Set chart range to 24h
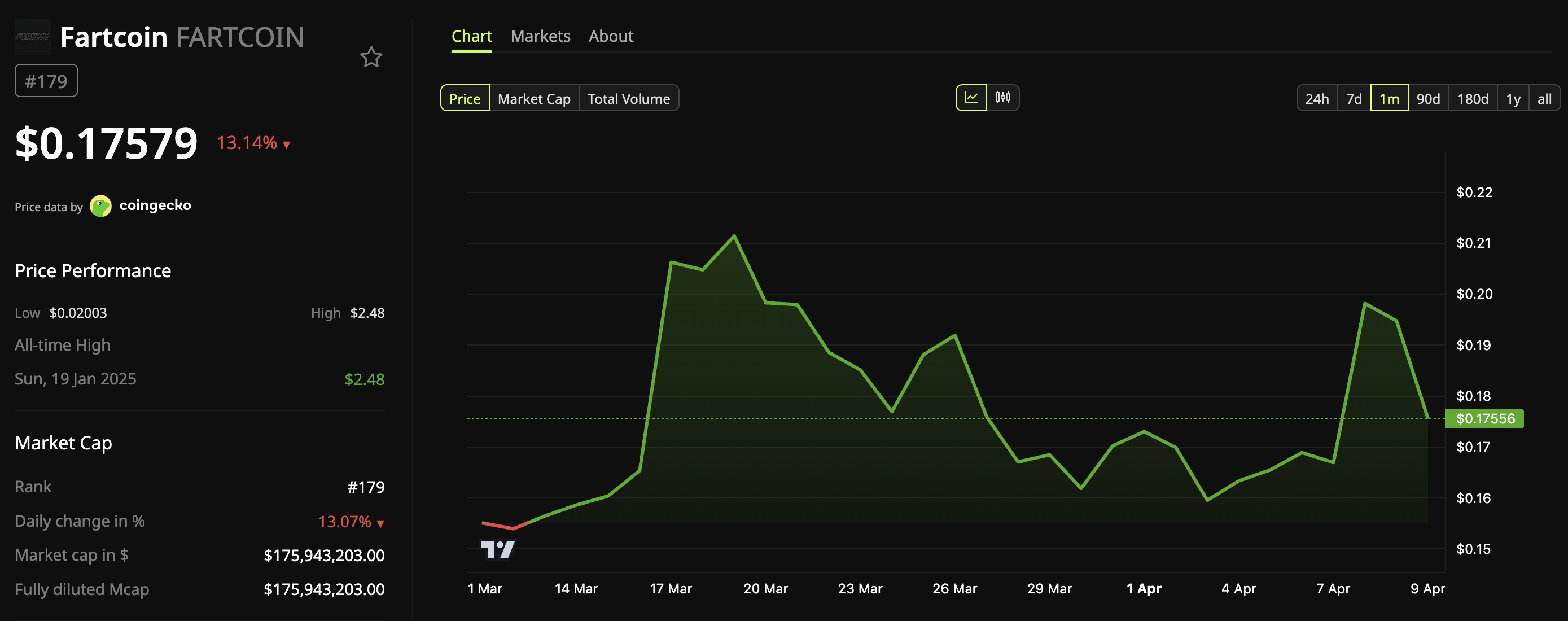The image size is (1568, 621). click(1318, 98)
